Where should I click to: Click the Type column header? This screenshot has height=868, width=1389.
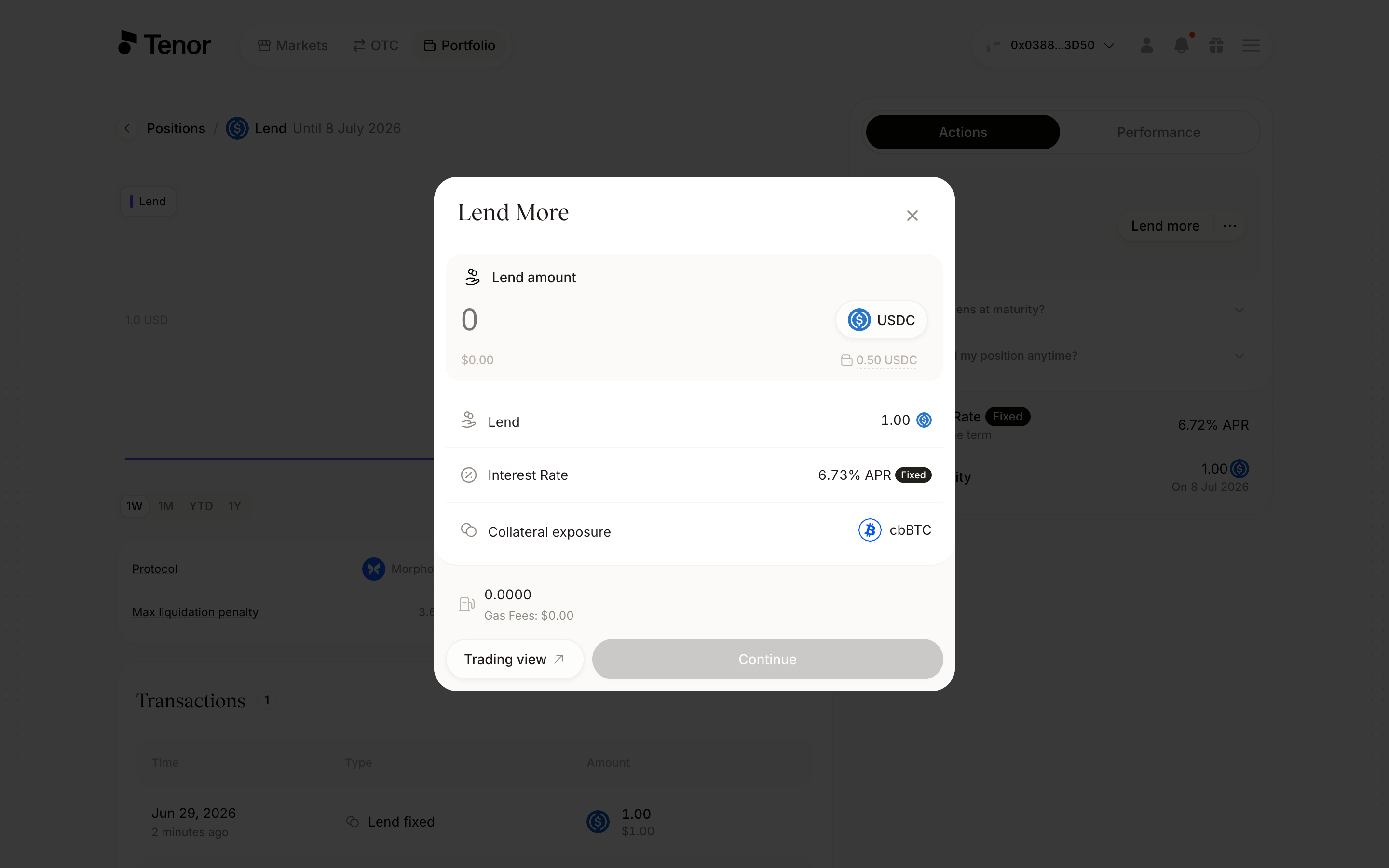tap(358, 762)
